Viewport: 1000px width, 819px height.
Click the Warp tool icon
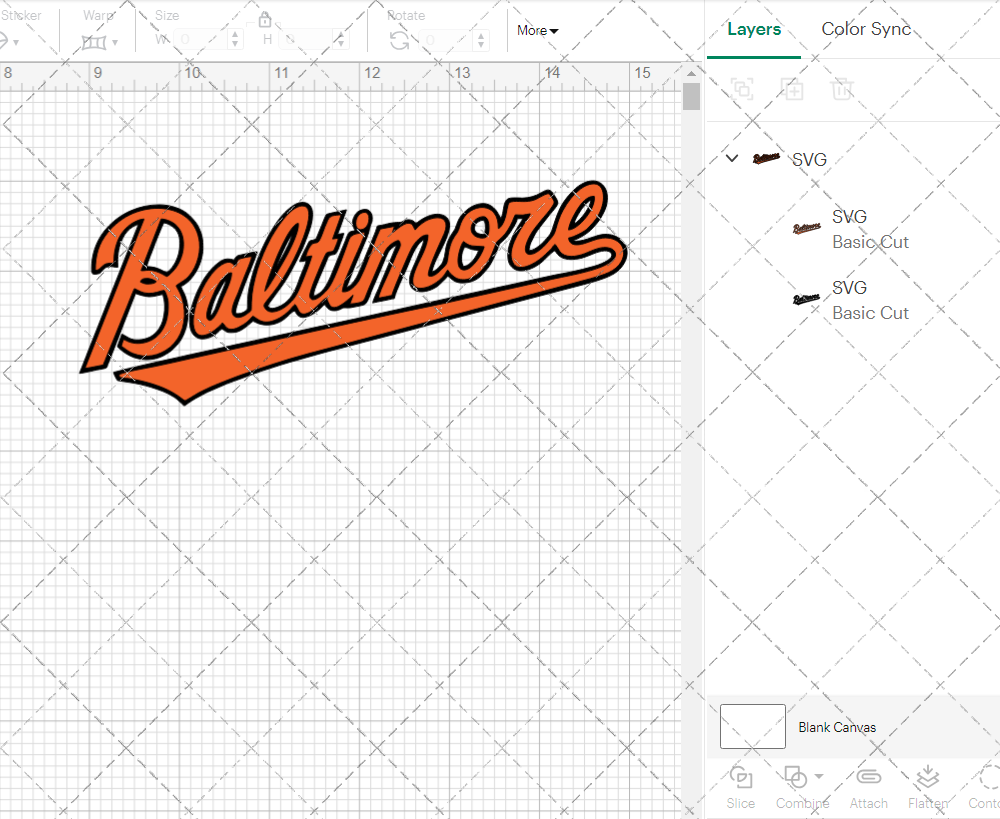[x=94, y=42]
